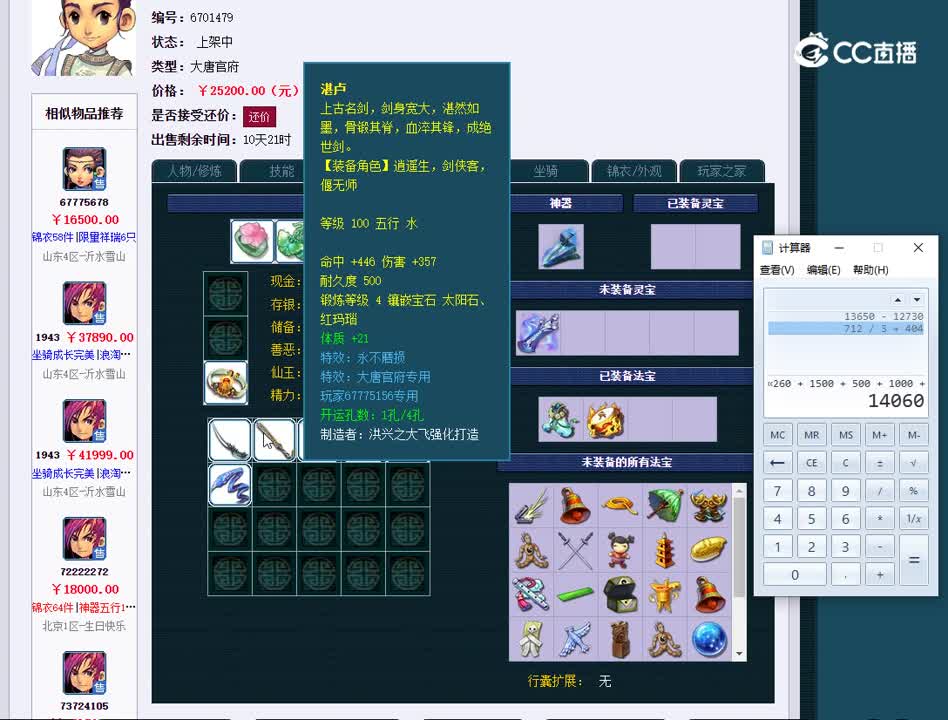Image resolution: width=948 pixels, height=720 pixels.
Task: Click calculator CE button
Action: click(x=811, y=463)
